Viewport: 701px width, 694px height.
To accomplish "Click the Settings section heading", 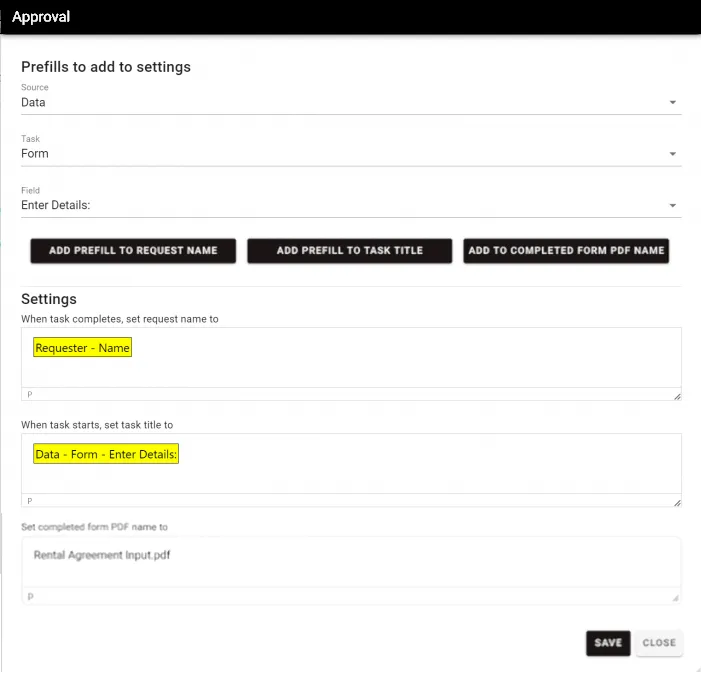I will tap(49, 299).
